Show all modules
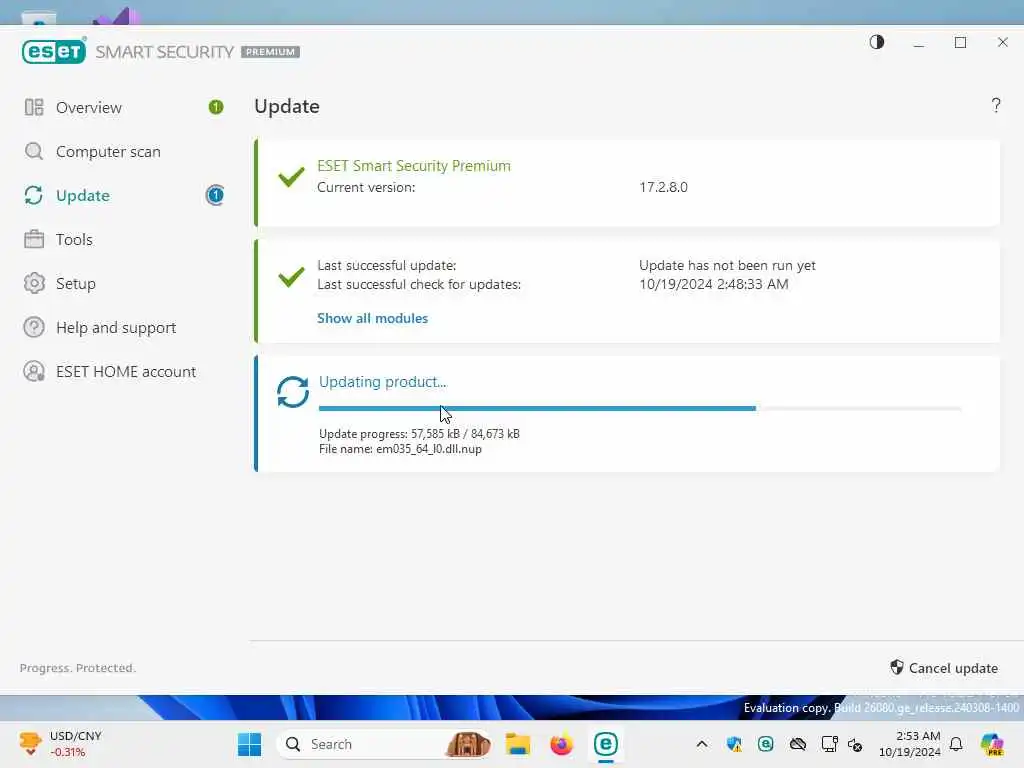The height and width of the screenshot is (768, 1024). (x=373, y=318)
